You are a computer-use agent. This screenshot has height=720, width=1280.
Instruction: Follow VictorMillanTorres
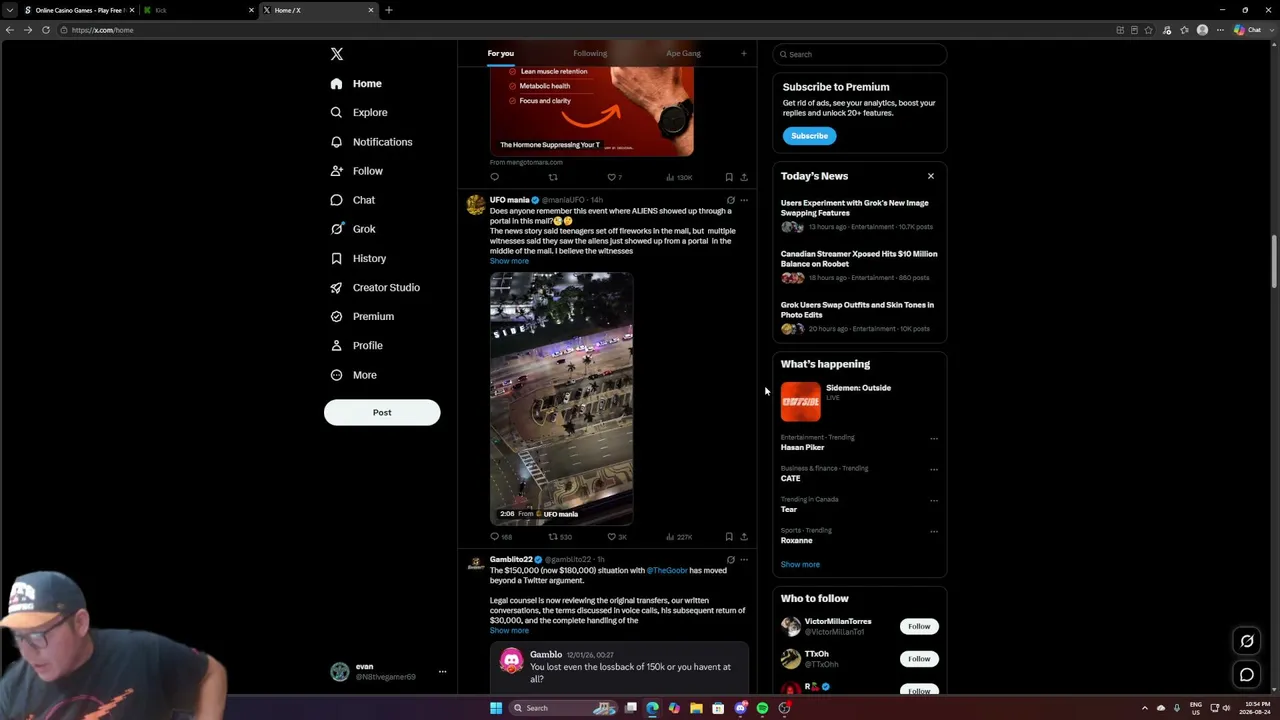pos(919,626)
